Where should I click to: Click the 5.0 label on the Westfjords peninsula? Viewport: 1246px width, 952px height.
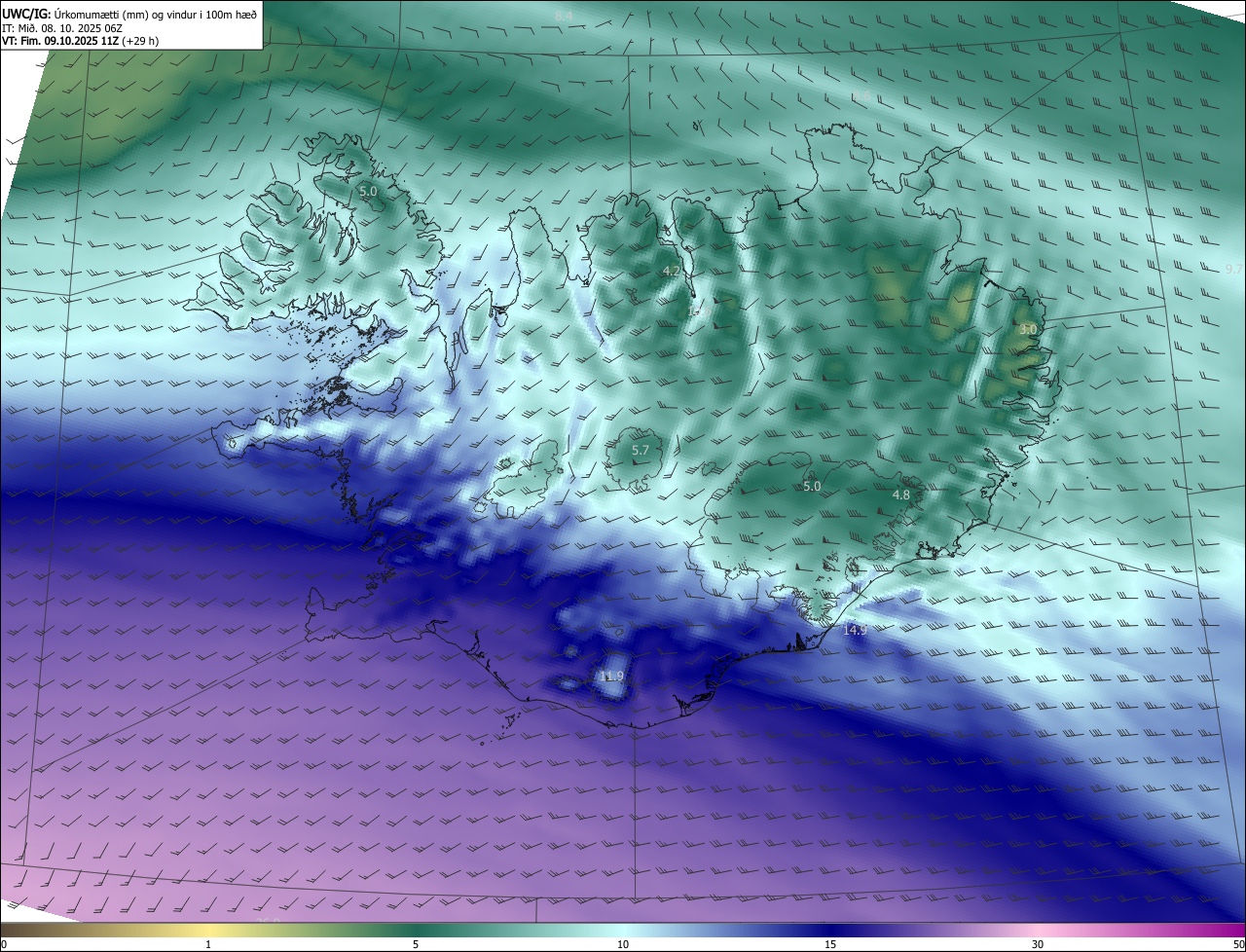pos(368,192)
